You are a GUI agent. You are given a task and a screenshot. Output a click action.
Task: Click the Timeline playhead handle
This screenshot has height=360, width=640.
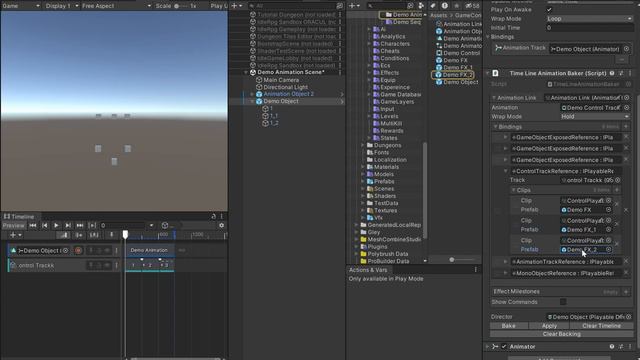tap(125, 234)
